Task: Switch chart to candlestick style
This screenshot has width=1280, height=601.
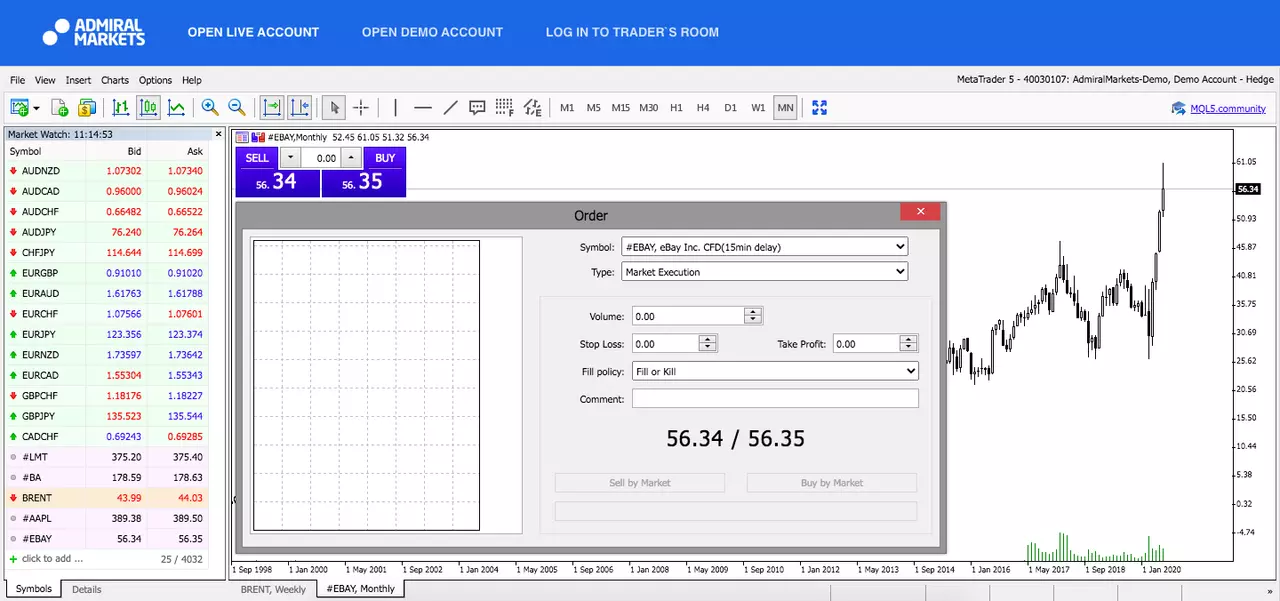Action: (x=148, y=108)
